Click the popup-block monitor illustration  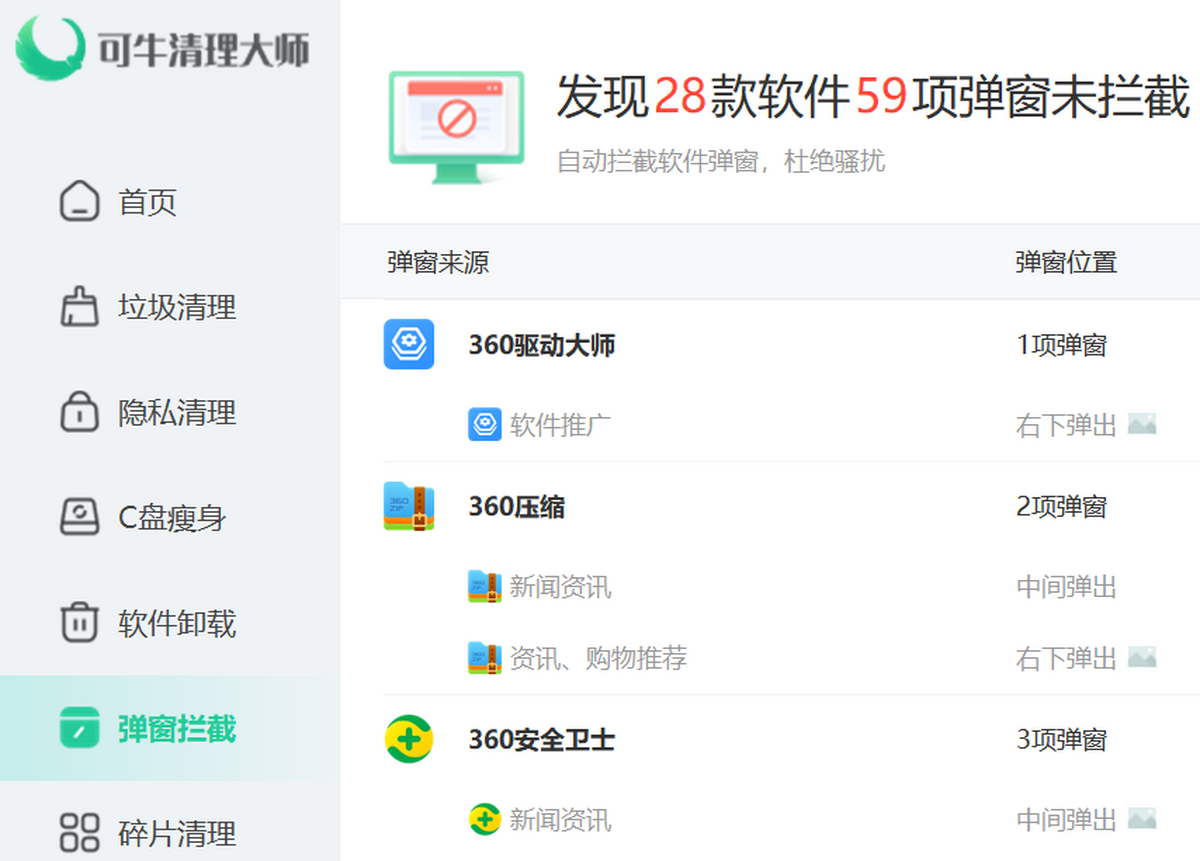point(456,127)
